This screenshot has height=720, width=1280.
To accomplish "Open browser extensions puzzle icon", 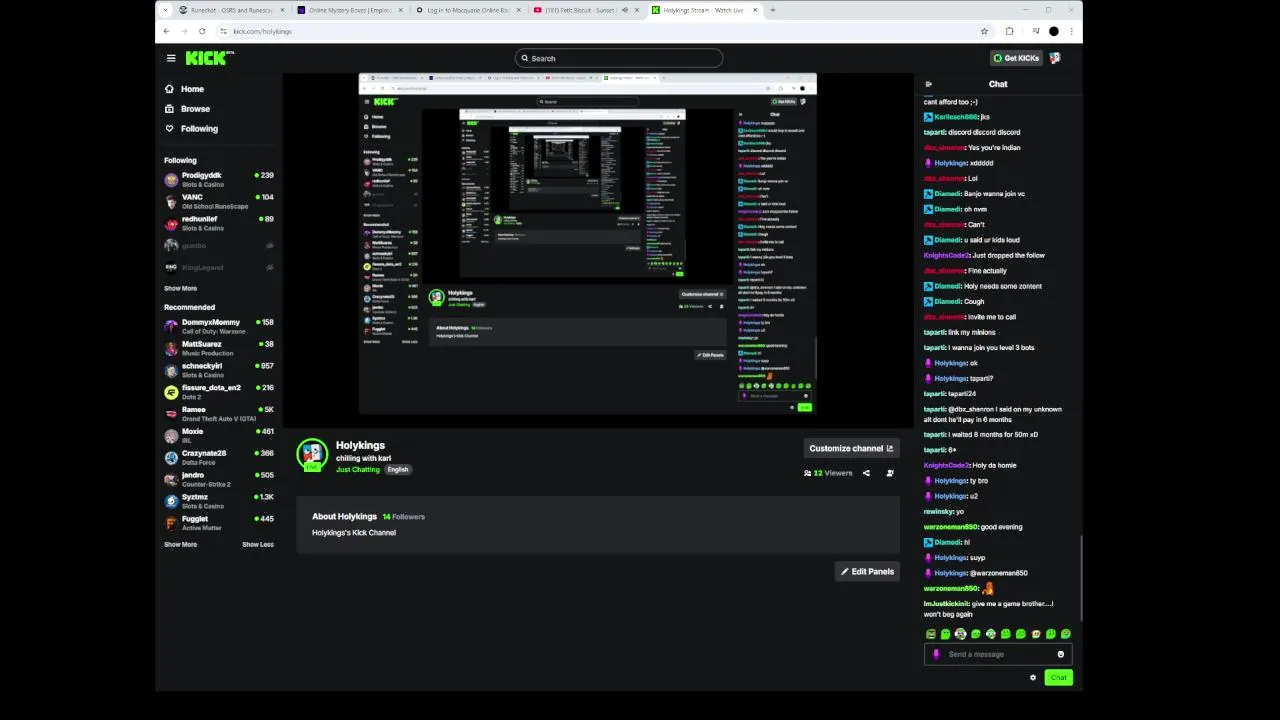I will [1009, 31].
